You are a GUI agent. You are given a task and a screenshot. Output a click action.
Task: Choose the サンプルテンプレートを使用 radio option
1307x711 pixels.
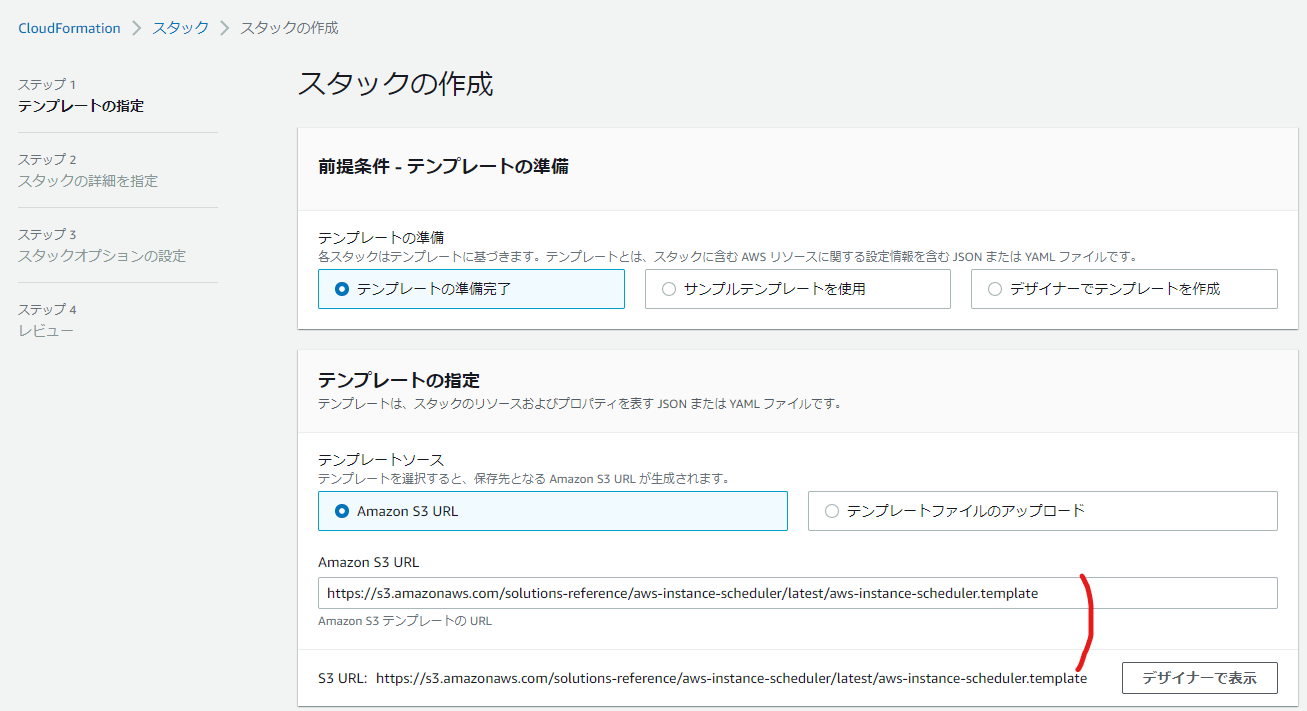797,289
